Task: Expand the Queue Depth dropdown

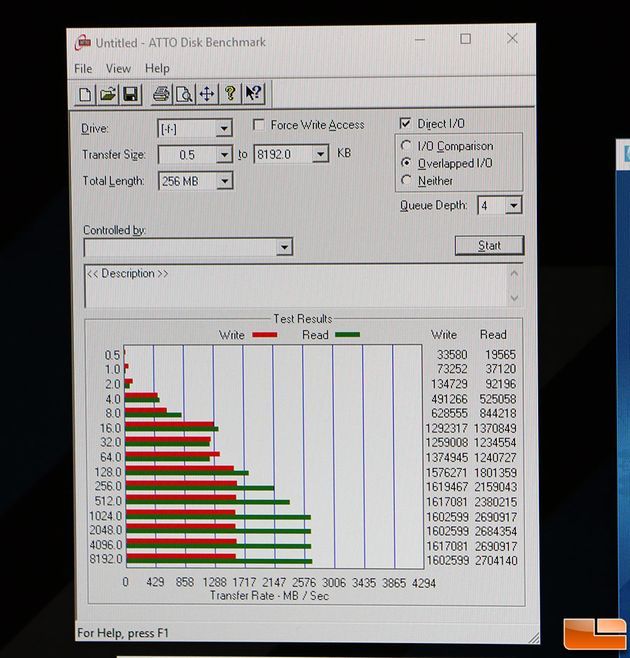Action: tap(513, 206)
